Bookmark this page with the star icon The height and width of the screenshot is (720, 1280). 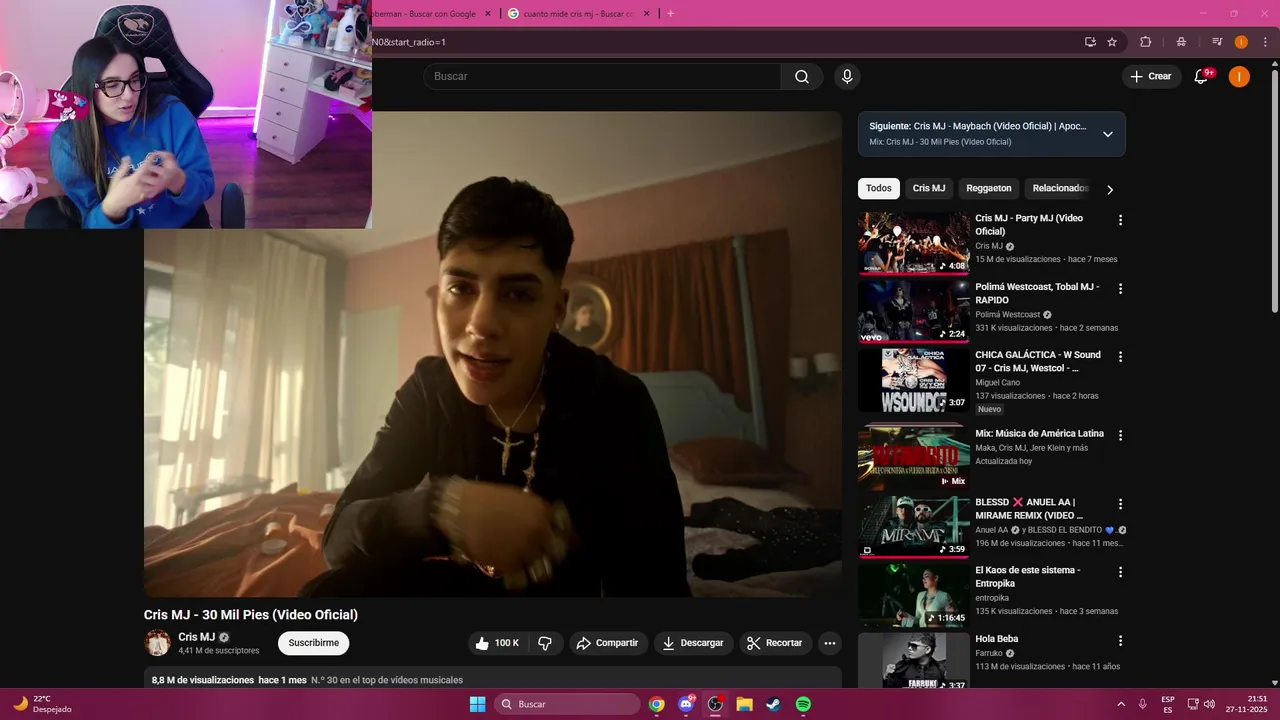click(1112, 42)
